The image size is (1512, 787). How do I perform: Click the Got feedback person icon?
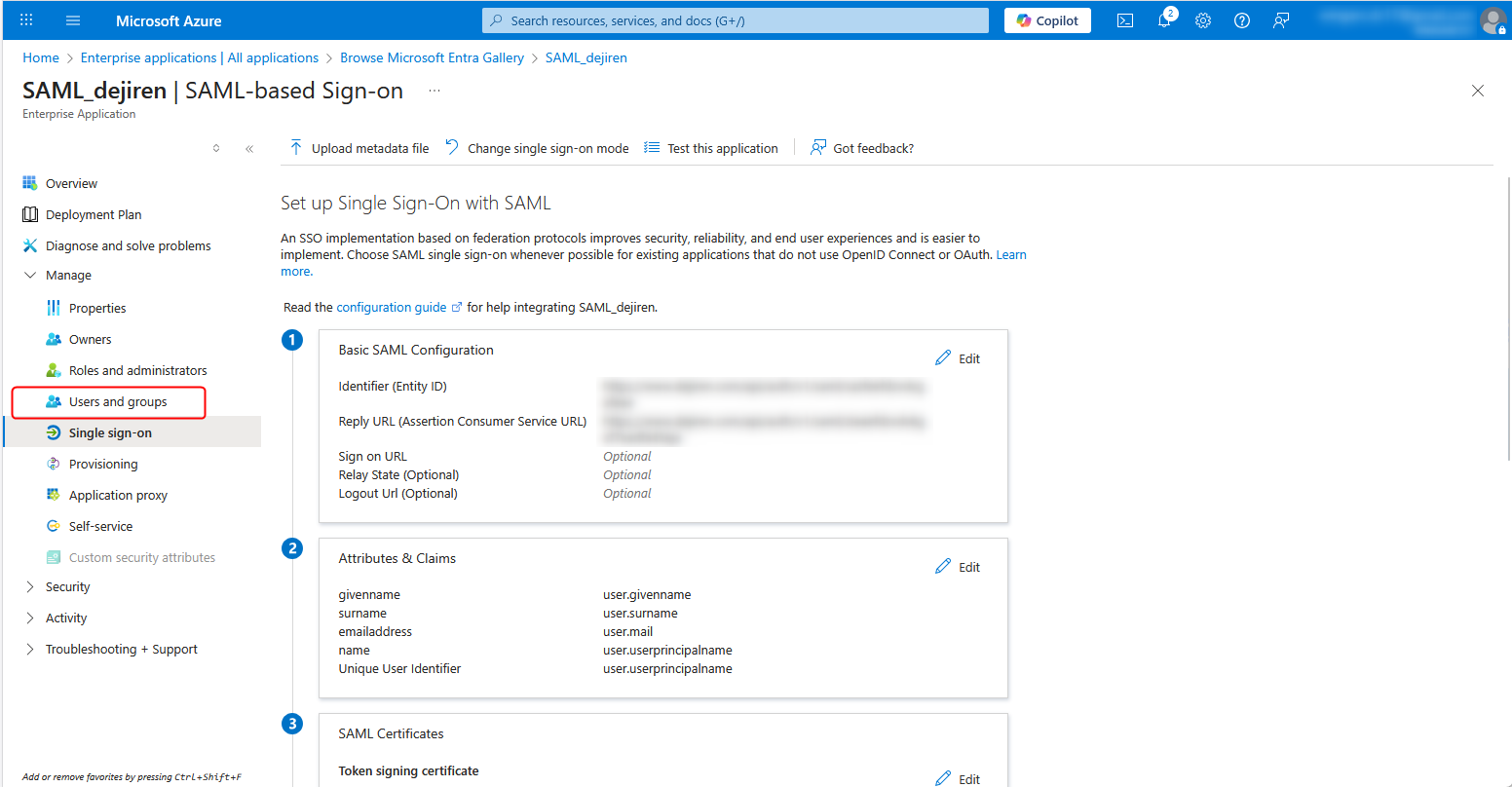(818, 147)
